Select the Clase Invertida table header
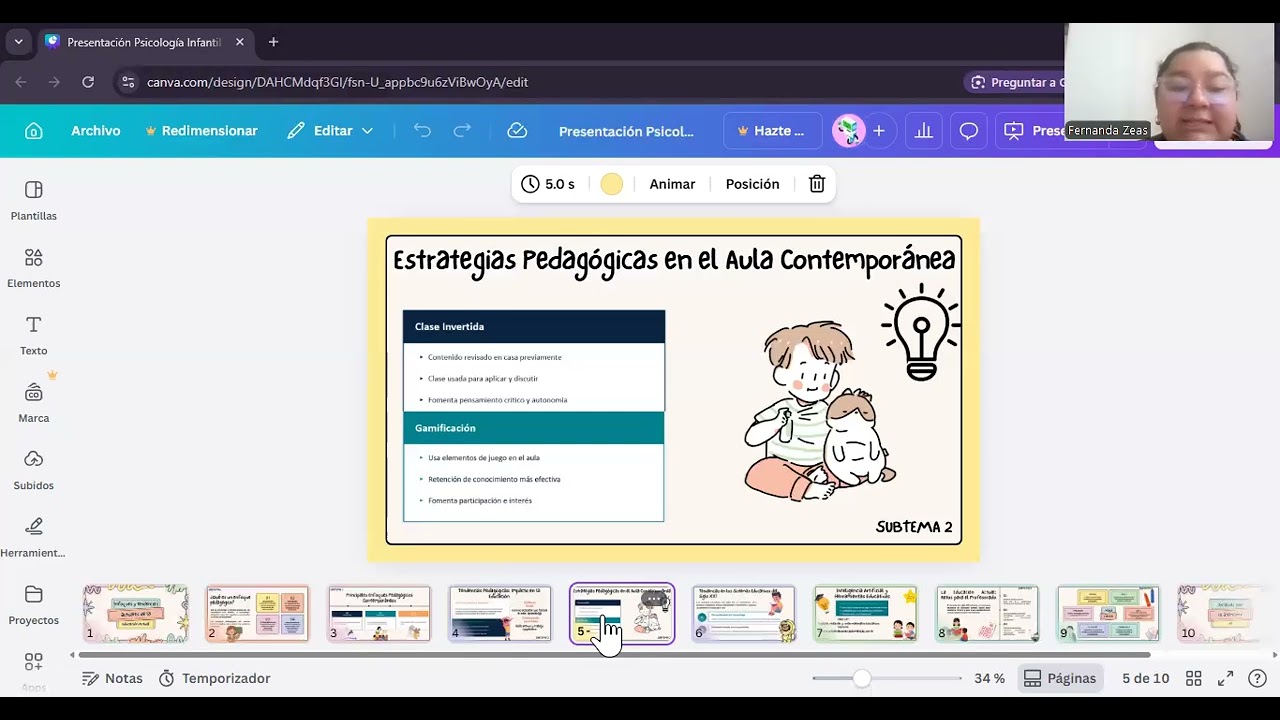The image size is (1280, 720). coord(534,327)
